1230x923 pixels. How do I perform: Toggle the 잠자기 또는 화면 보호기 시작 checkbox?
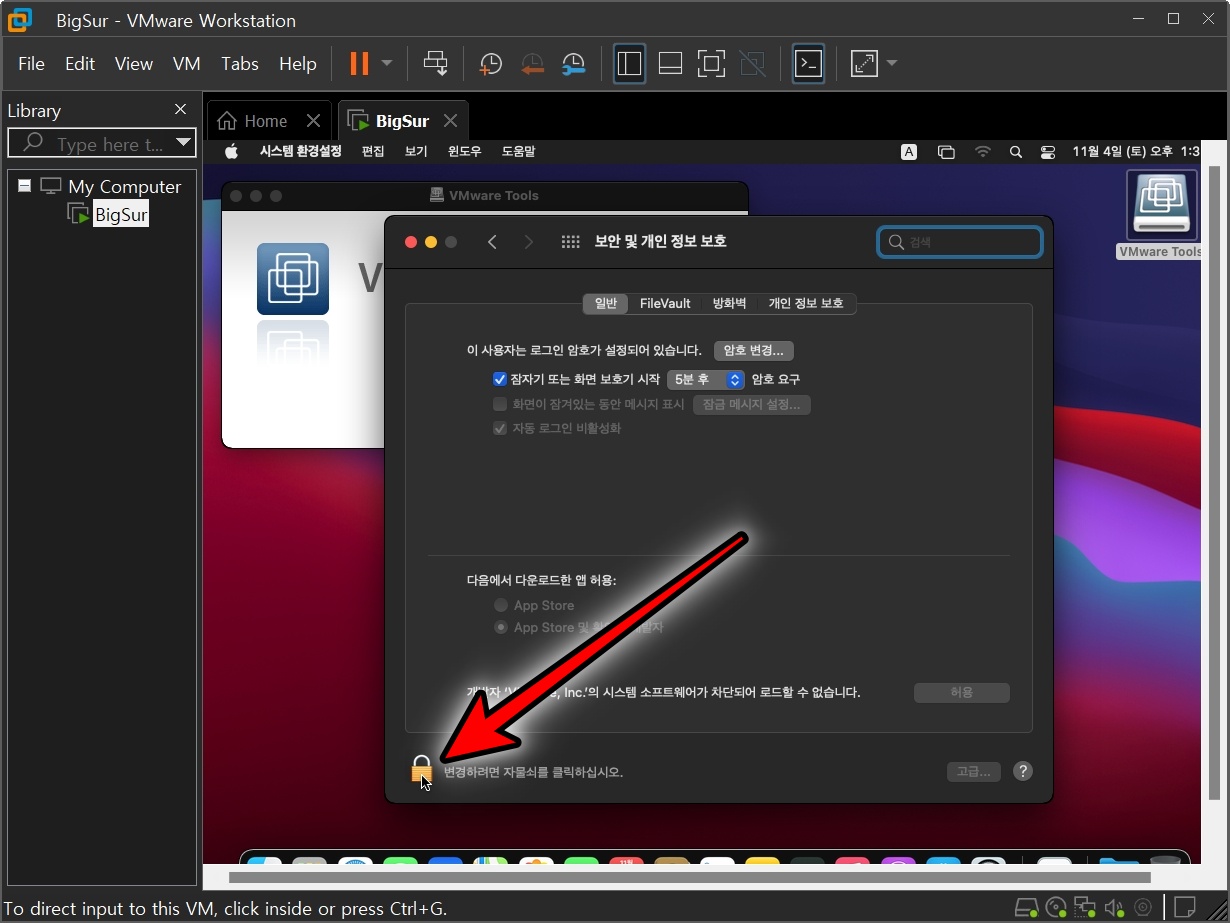coord(500,380)
